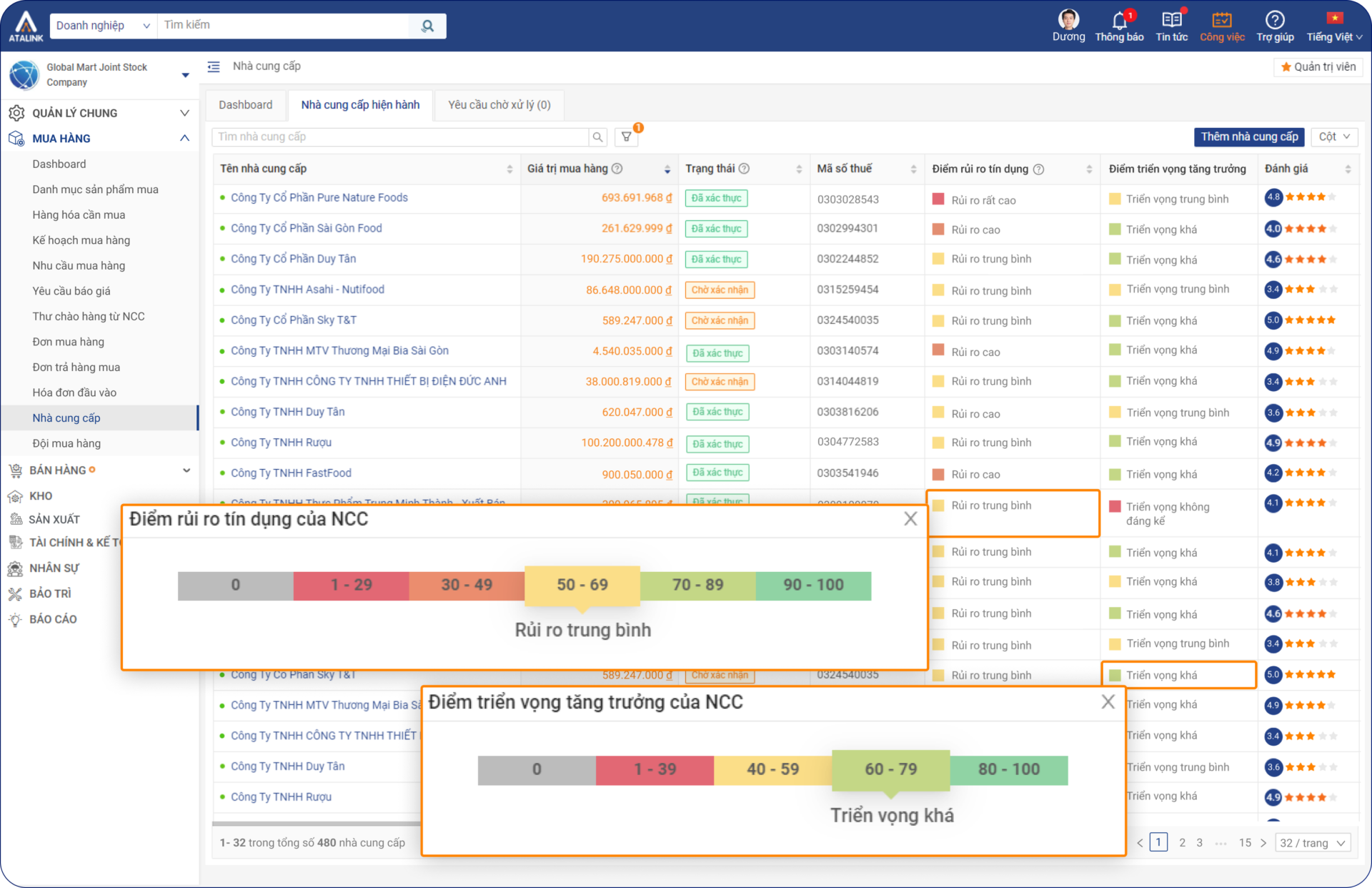Toggle the sidebar collapse menu icon
The image size is (1372, 888).
click(213, 66)
